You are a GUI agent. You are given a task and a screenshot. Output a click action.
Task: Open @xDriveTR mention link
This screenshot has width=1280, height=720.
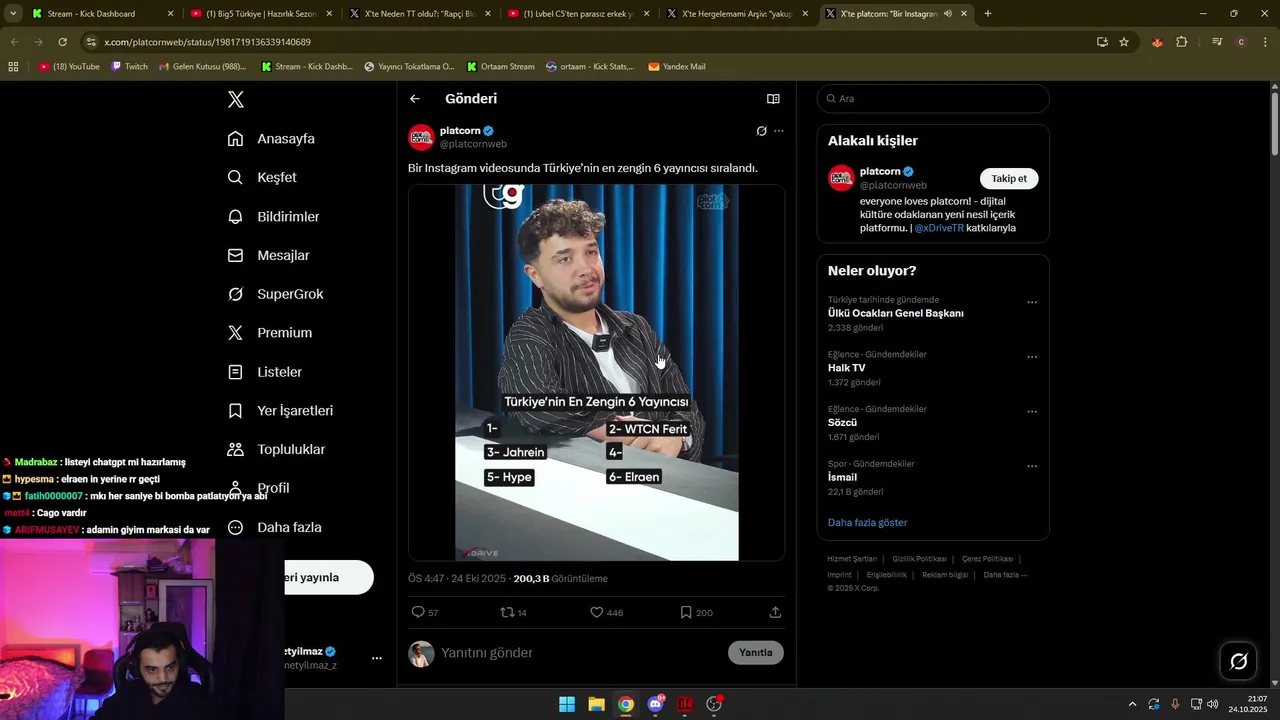coord(939,228)
